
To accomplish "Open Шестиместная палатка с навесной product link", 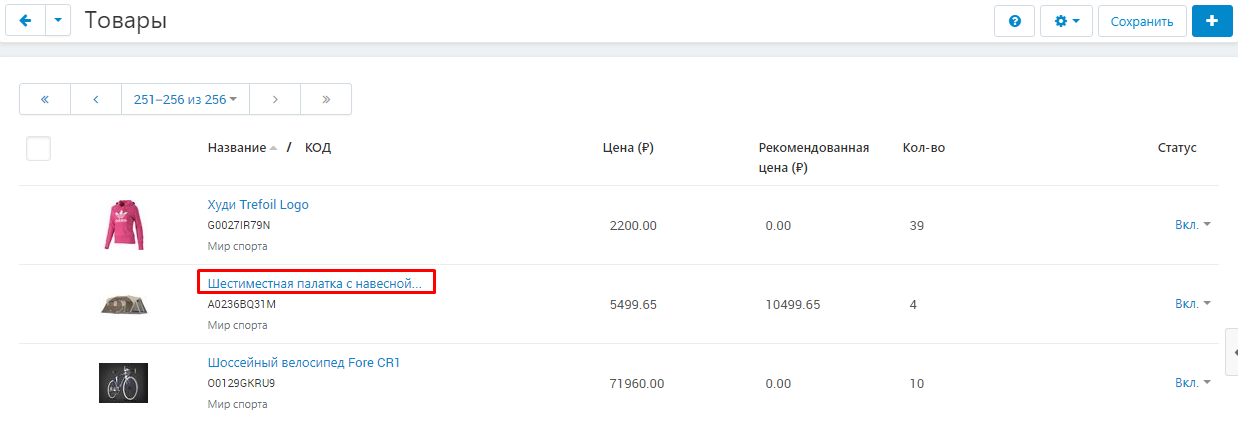I will (315, 283).
